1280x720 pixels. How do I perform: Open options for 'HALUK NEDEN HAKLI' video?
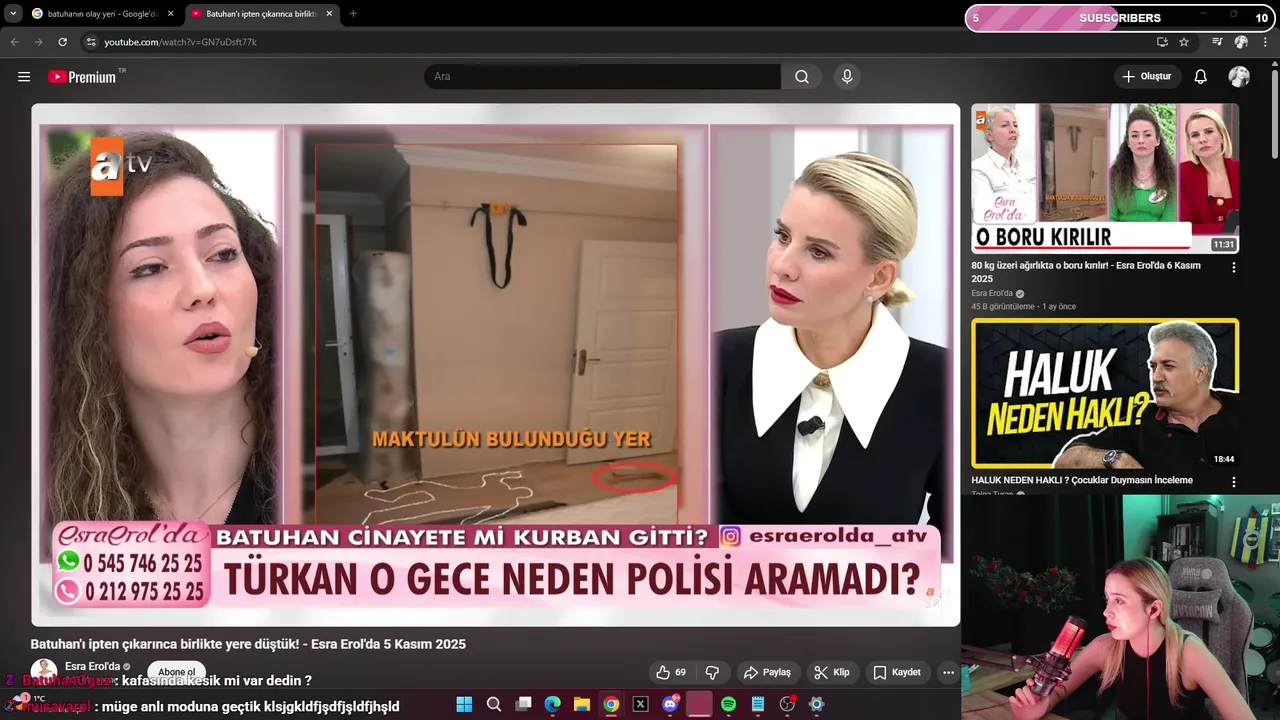tap(1233, 482)
